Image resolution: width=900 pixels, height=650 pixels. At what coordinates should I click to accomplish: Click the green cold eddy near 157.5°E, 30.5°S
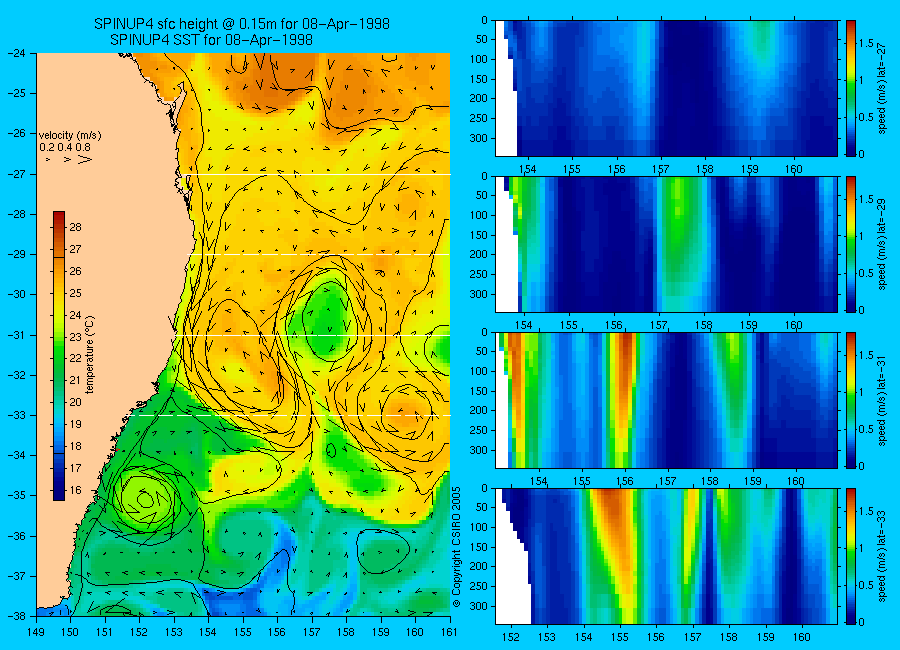pyautogui.click(x=328, y=320)
